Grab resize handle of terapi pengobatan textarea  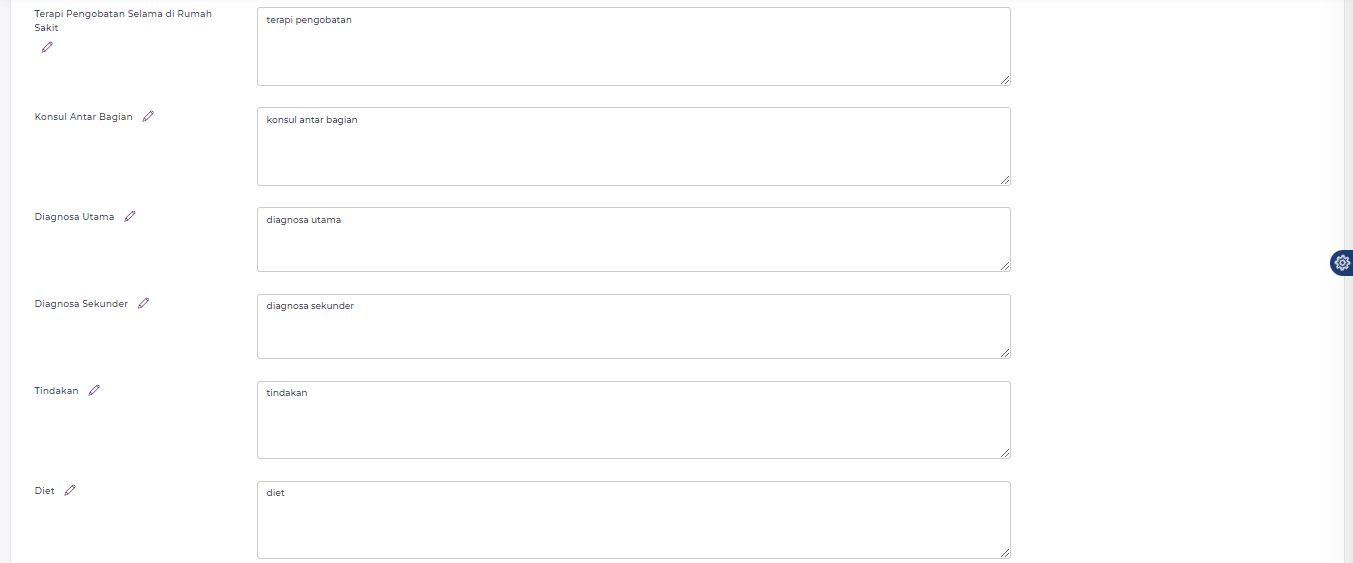coord(1005,80)
